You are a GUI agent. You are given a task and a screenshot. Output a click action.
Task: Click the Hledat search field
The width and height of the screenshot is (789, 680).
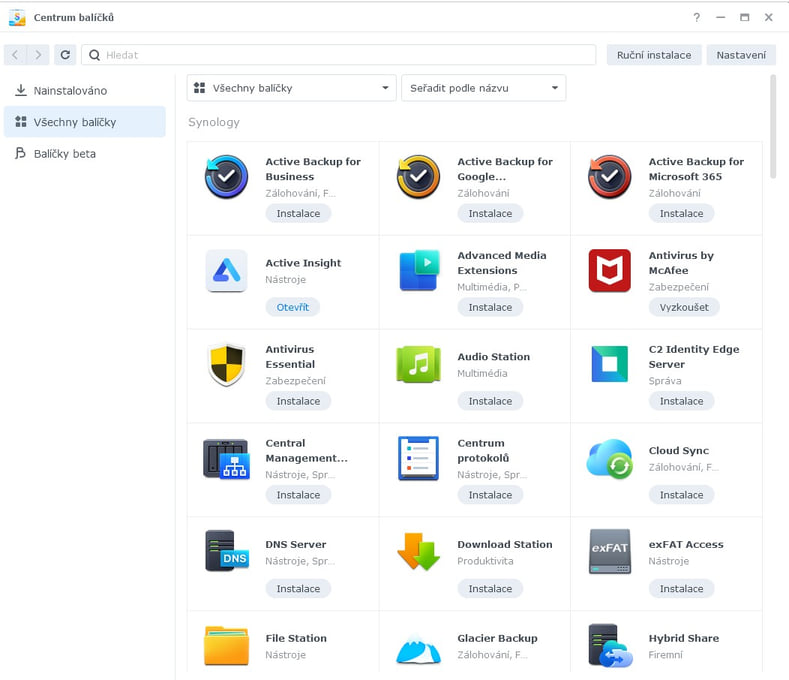(x=339, y=55)
